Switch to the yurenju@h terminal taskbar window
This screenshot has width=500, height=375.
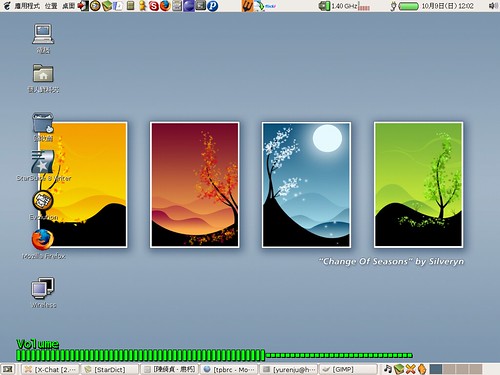[x=288, y=369]
